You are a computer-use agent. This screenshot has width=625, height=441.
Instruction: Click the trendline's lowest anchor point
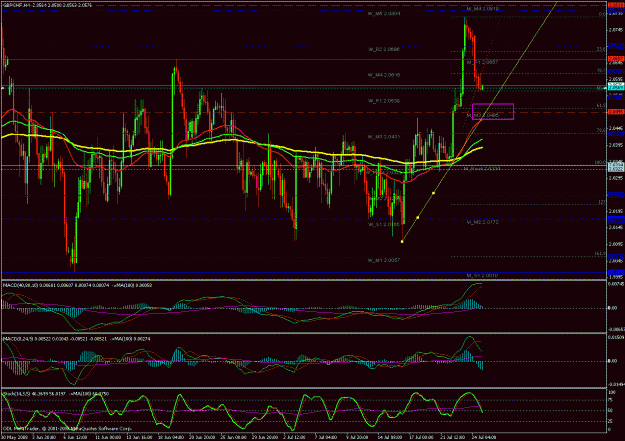pyautogui.click(x=402, y=241)
